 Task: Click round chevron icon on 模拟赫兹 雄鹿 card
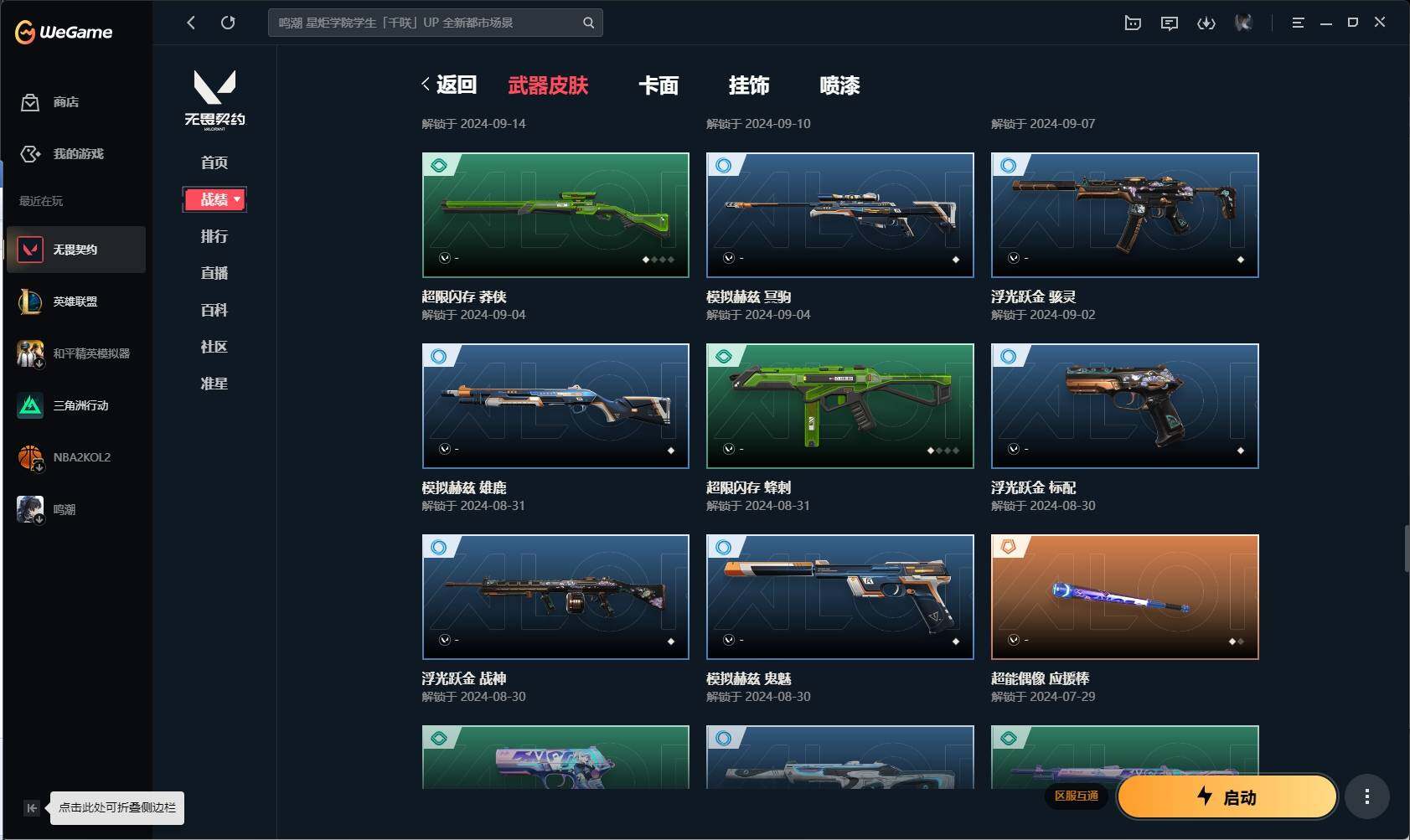445,450
